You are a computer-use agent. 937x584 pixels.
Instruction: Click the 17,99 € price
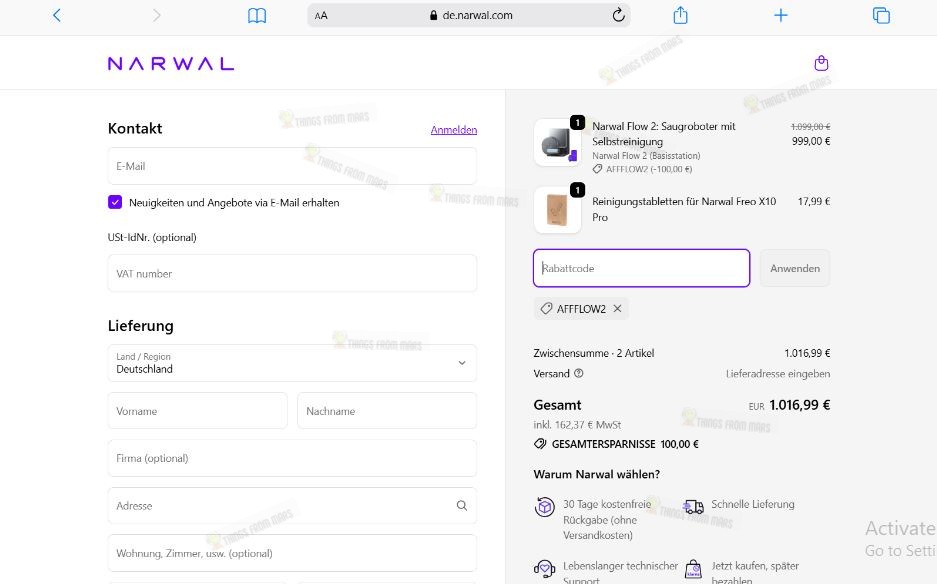pyautogui.click(x=814, y=201)
